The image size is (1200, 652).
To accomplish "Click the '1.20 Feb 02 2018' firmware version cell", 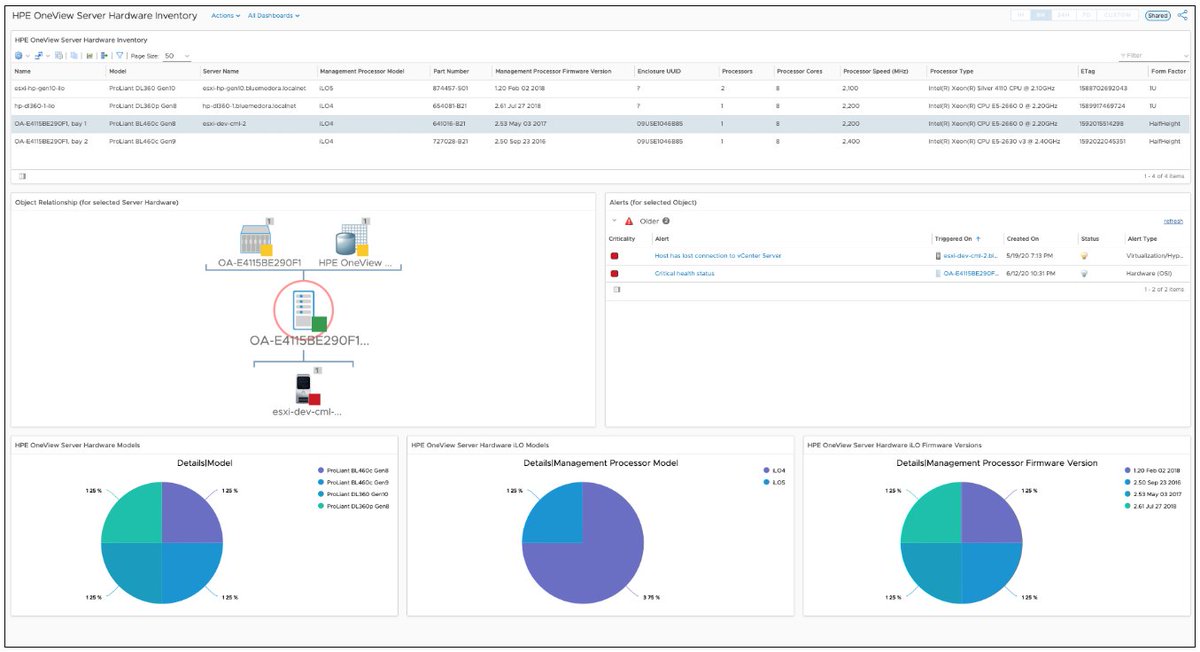I will click(520, 88).
